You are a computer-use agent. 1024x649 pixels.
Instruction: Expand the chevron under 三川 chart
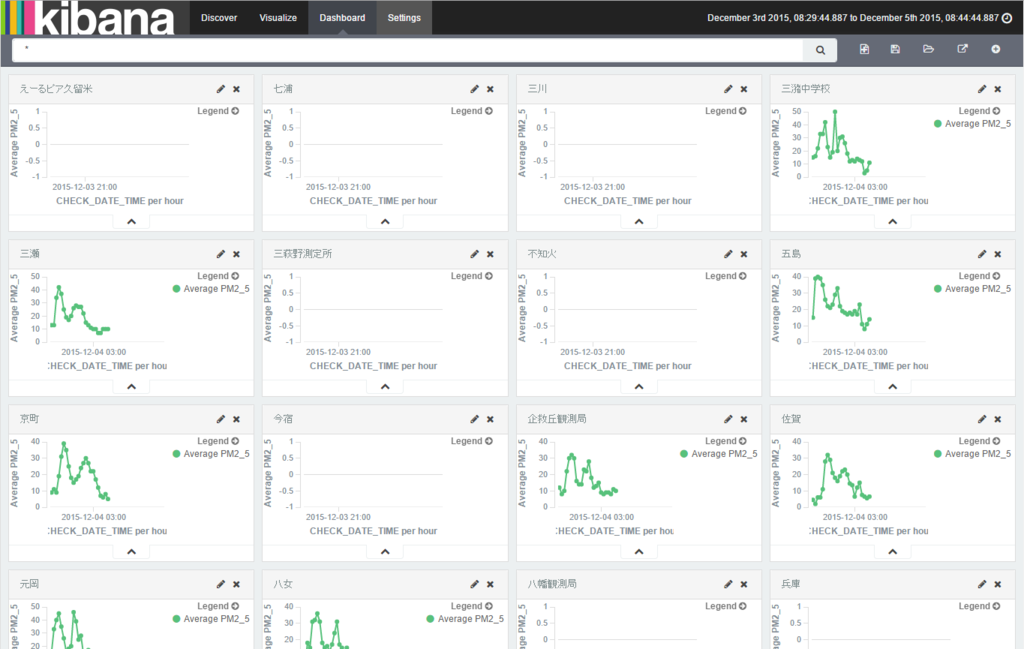[639, 222]
